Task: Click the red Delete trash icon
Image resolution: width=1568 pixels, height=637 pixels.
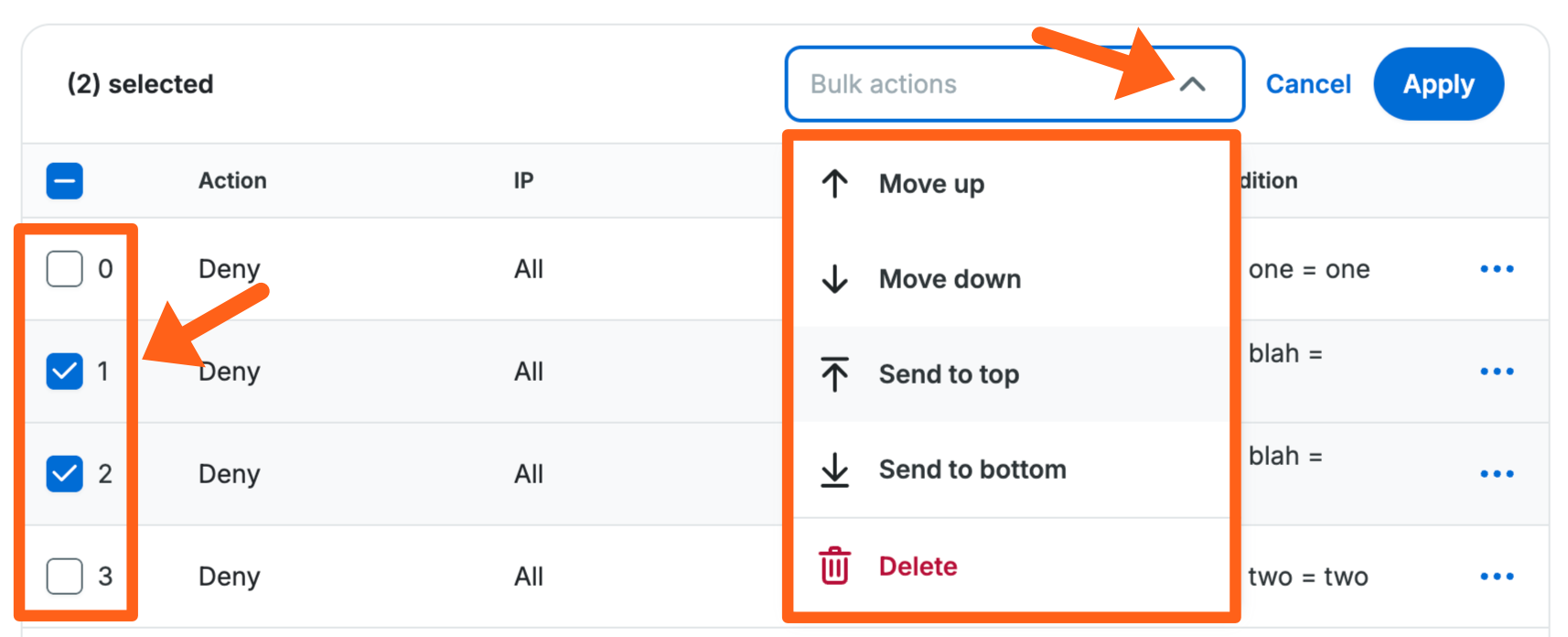Action: click(834, 566)
